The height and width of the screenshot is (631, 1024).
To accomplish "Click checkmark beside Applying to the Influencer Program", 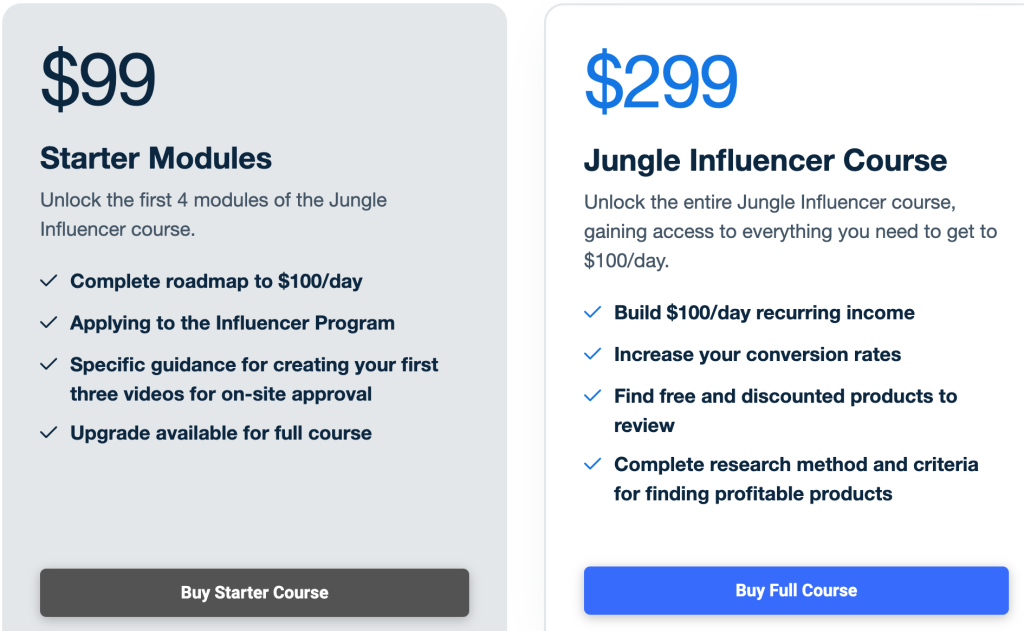I will (x=49, y=323).
